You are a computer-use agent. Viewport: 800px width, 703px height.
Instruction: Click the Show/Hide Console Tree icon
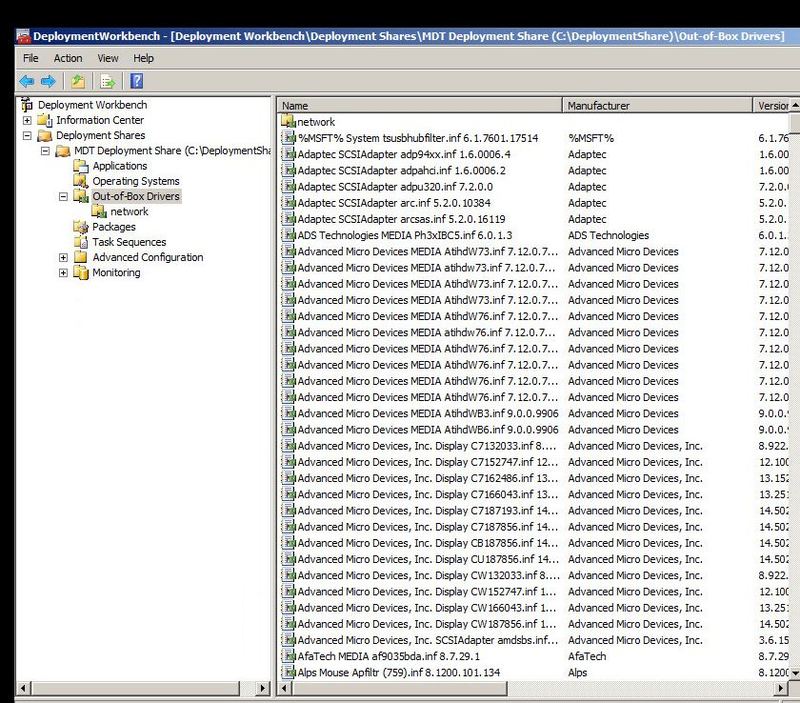pos(79,83)
